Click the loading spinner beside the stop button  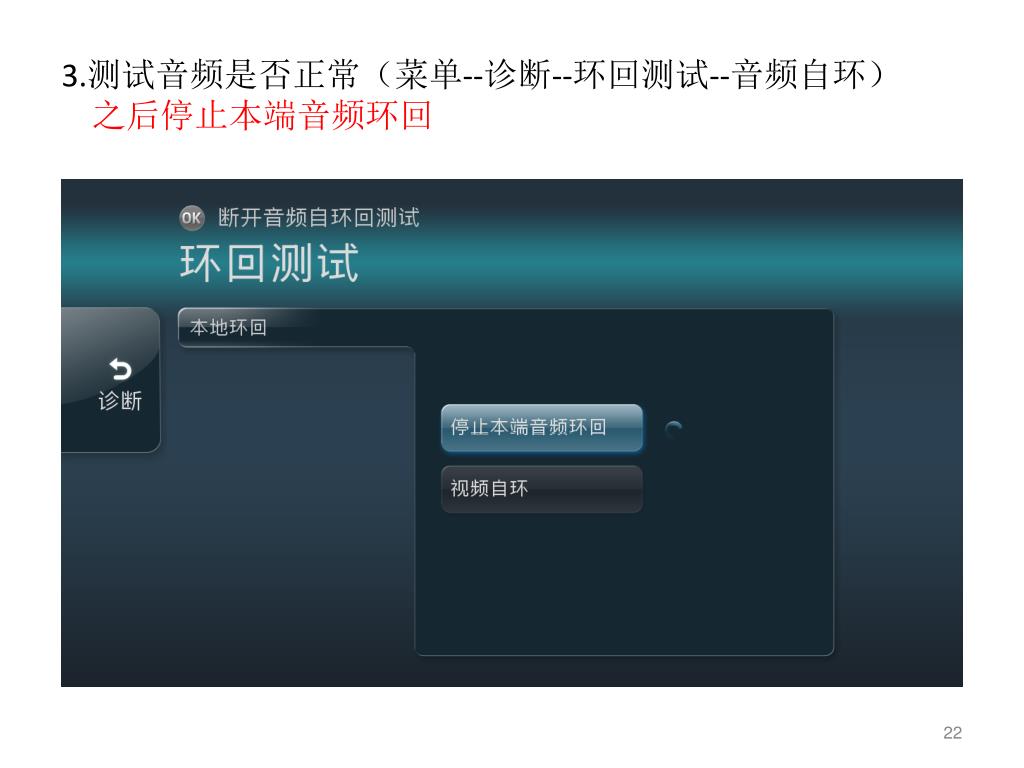(673, 429)
